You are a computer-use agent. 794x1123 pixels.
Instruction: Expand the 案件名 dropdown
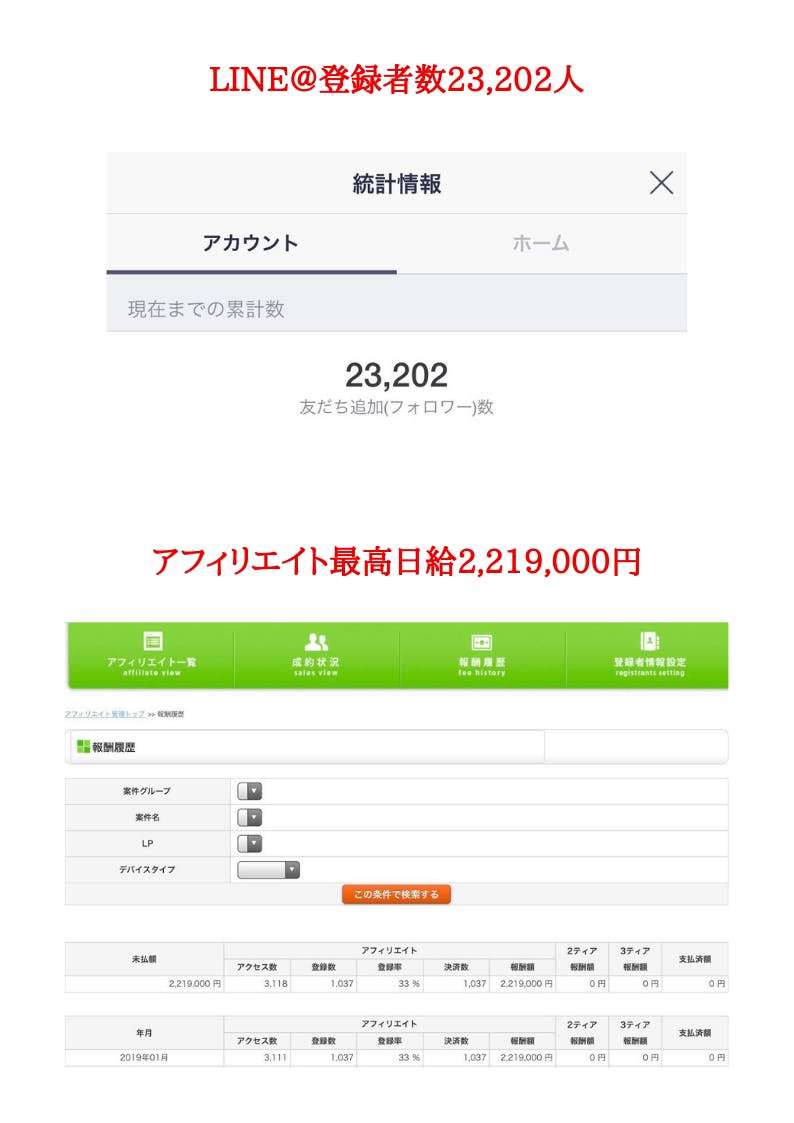250,817
